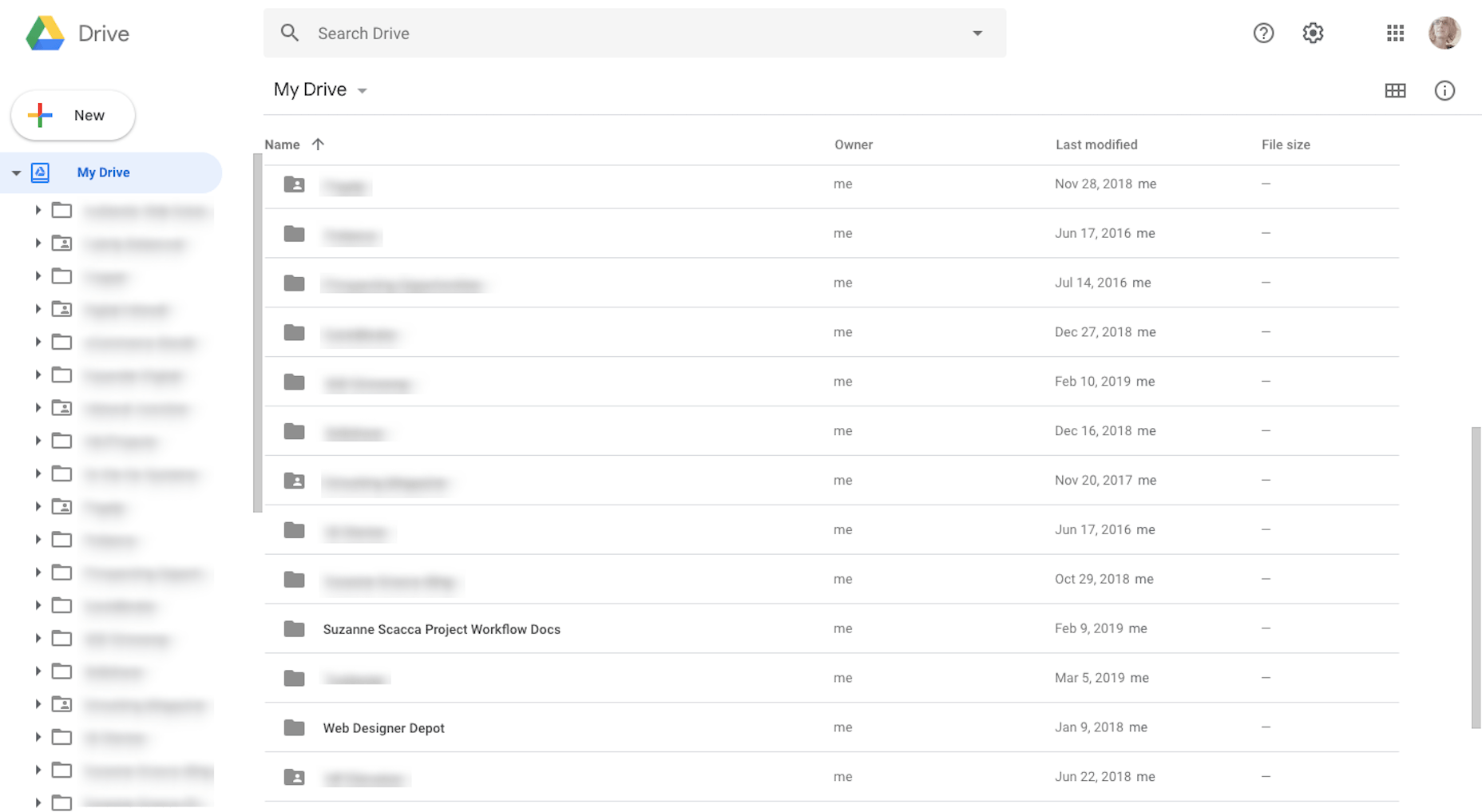The image size is (1482, 812).
Task: Click file size dash in Web Designer Depot row
Action: (x=1266, y=727)
